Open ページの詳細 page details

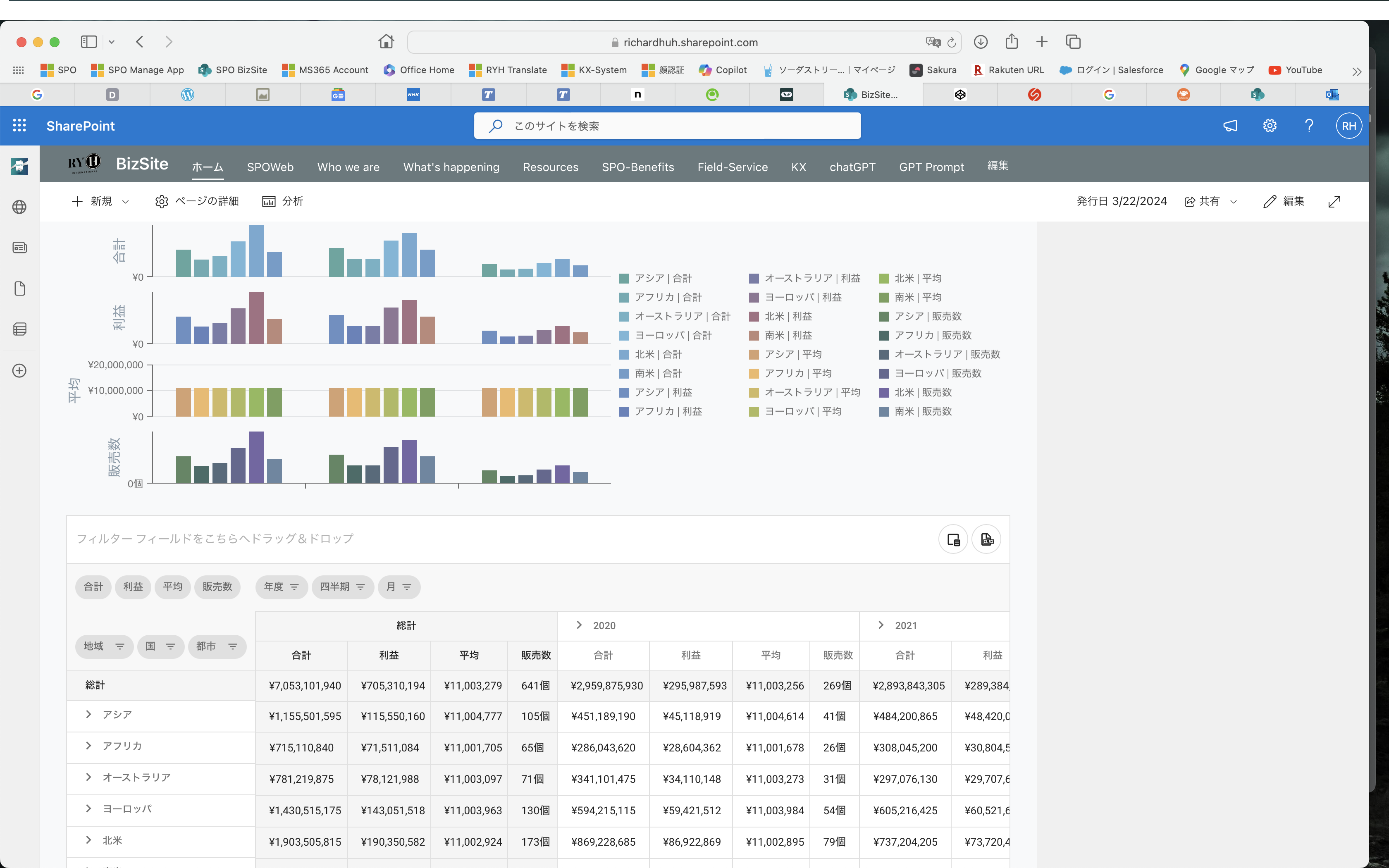pos(197,202)
